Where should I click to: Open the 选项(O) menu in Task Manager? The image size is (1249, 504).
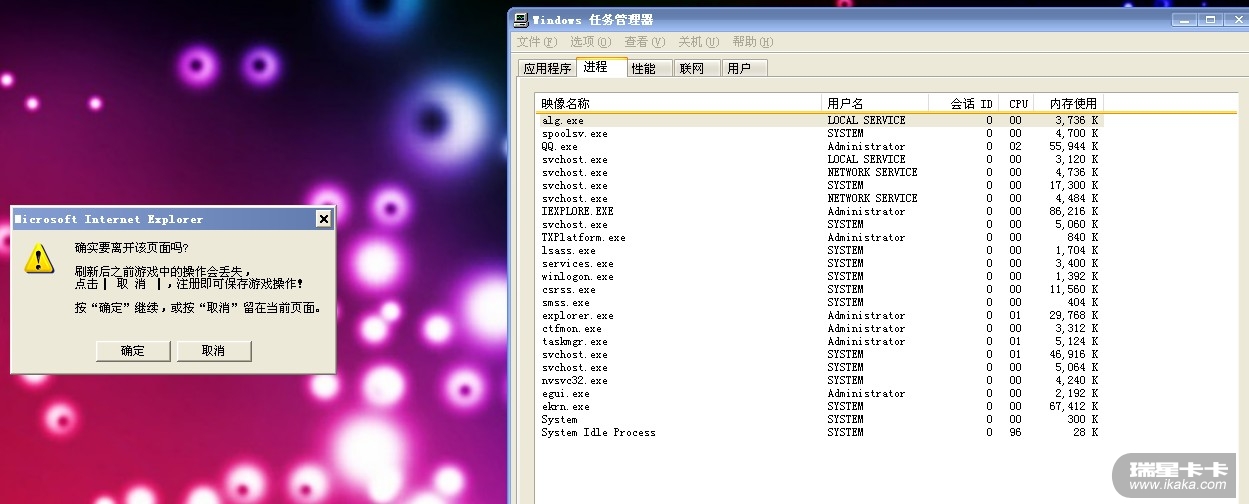(591, 42)
